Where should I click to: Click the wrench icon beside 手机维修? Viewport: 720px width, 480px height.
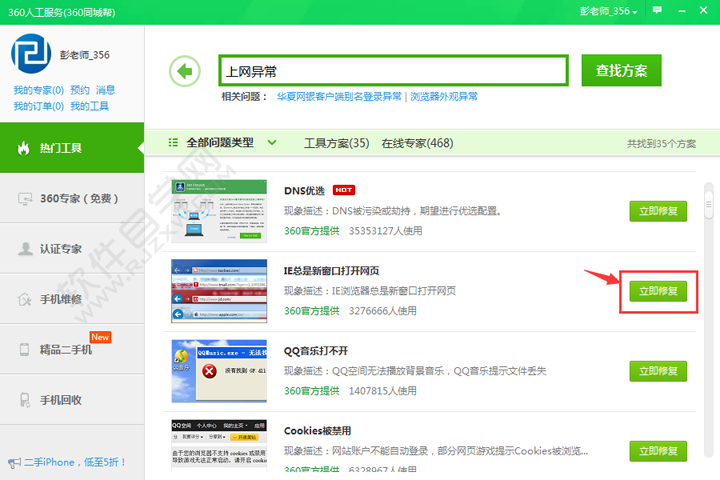pyautogui.click(x=25, y=299)
